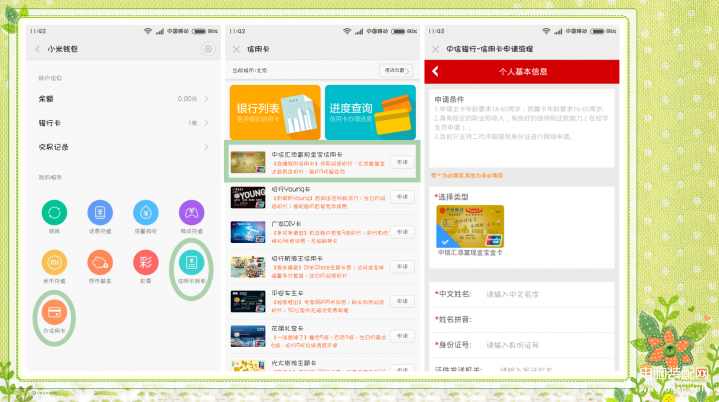The height and width of the screenshot is (402, 719).
Task: Select the 平安车主卡 title text
Action: (x=287, y=293)
